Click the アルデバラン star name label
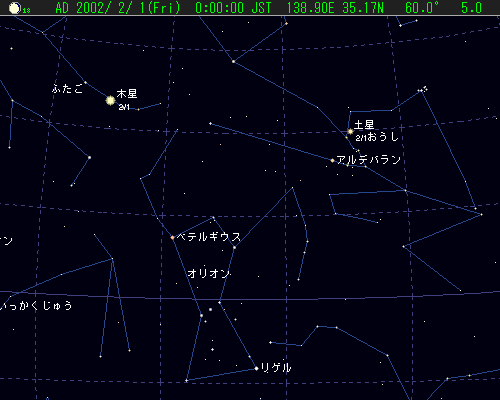 coord(368,160)
